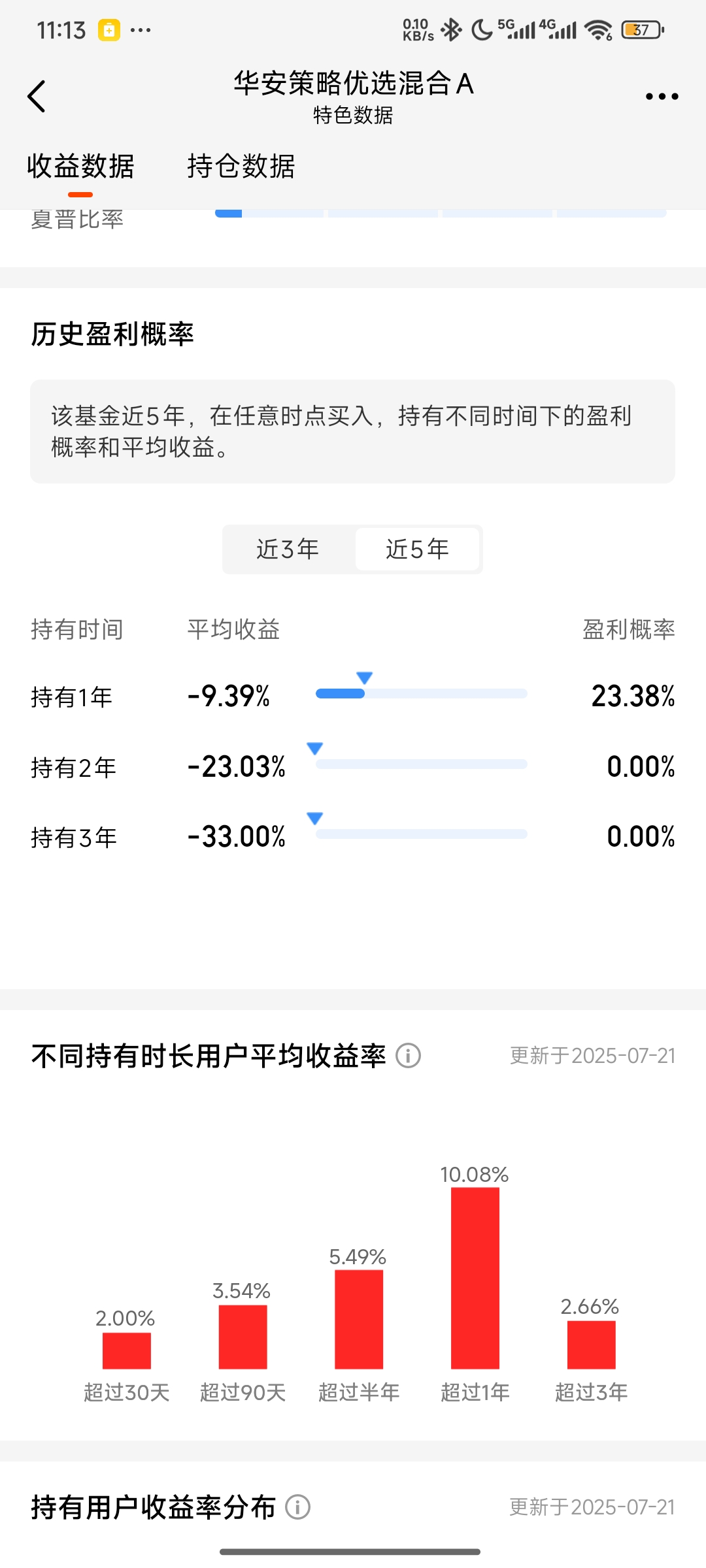Viewport: 706px width, 1568px height.
Task: Tap the 超过30天 bar in chart
Action: tap(127, 1350)
